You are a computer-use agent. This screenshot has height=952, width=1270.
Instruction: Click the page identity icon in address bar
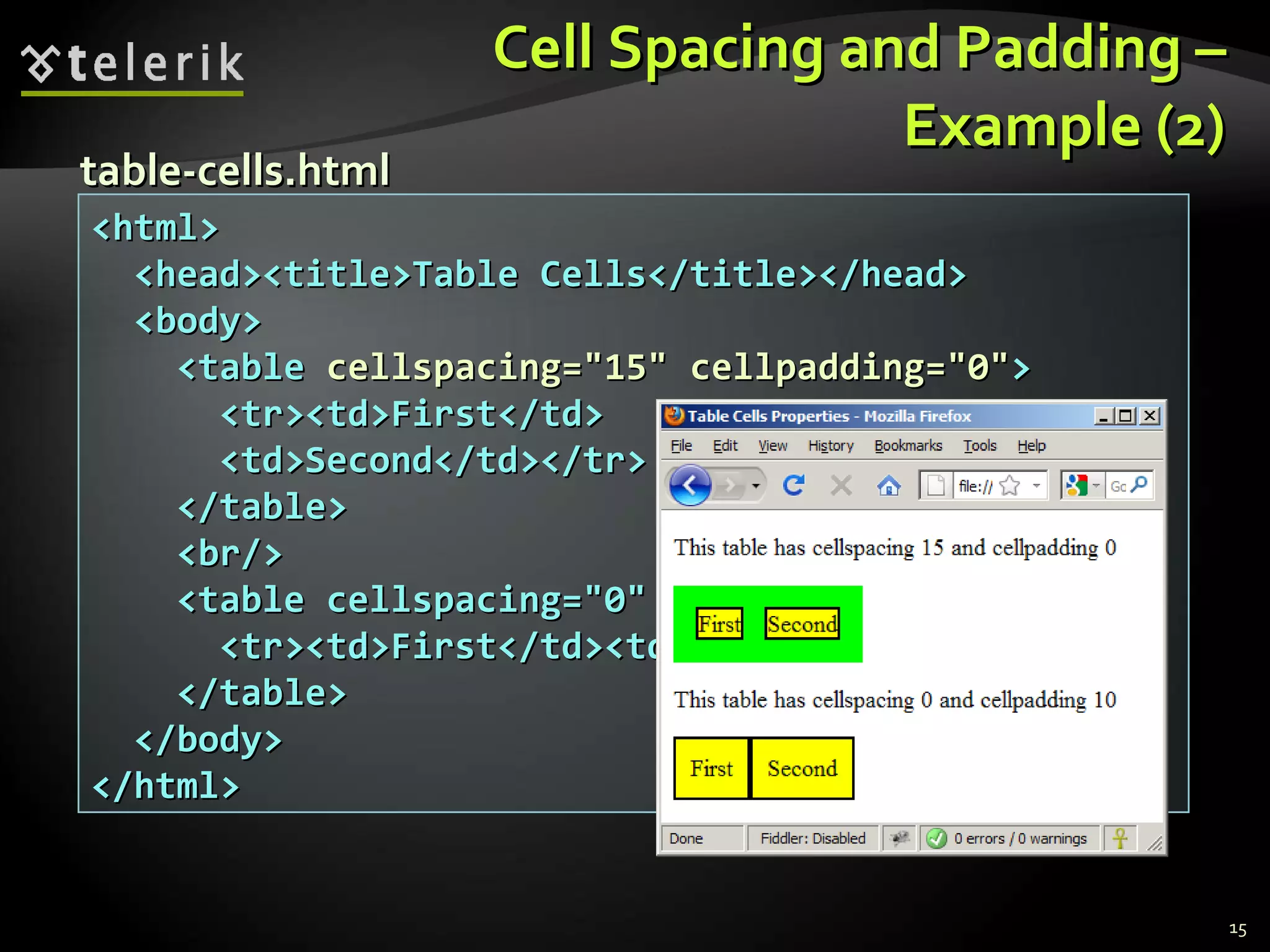[x=935, y=485]
